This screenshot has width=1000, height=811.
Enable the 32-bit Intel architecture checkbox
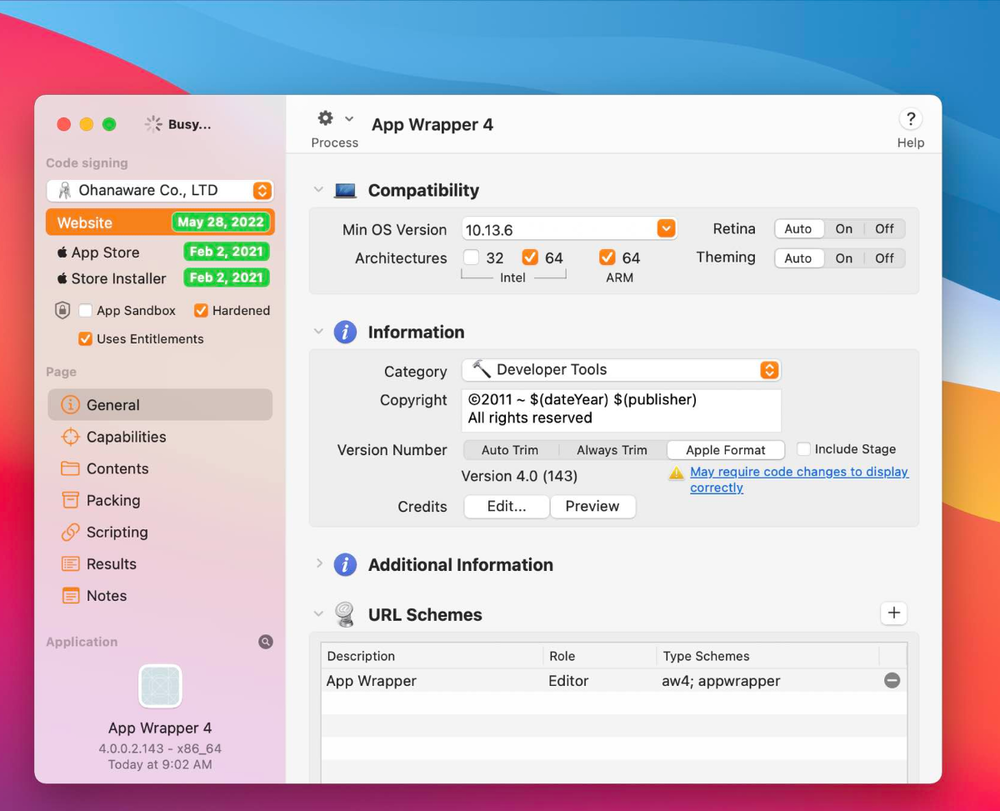point(471,258)
